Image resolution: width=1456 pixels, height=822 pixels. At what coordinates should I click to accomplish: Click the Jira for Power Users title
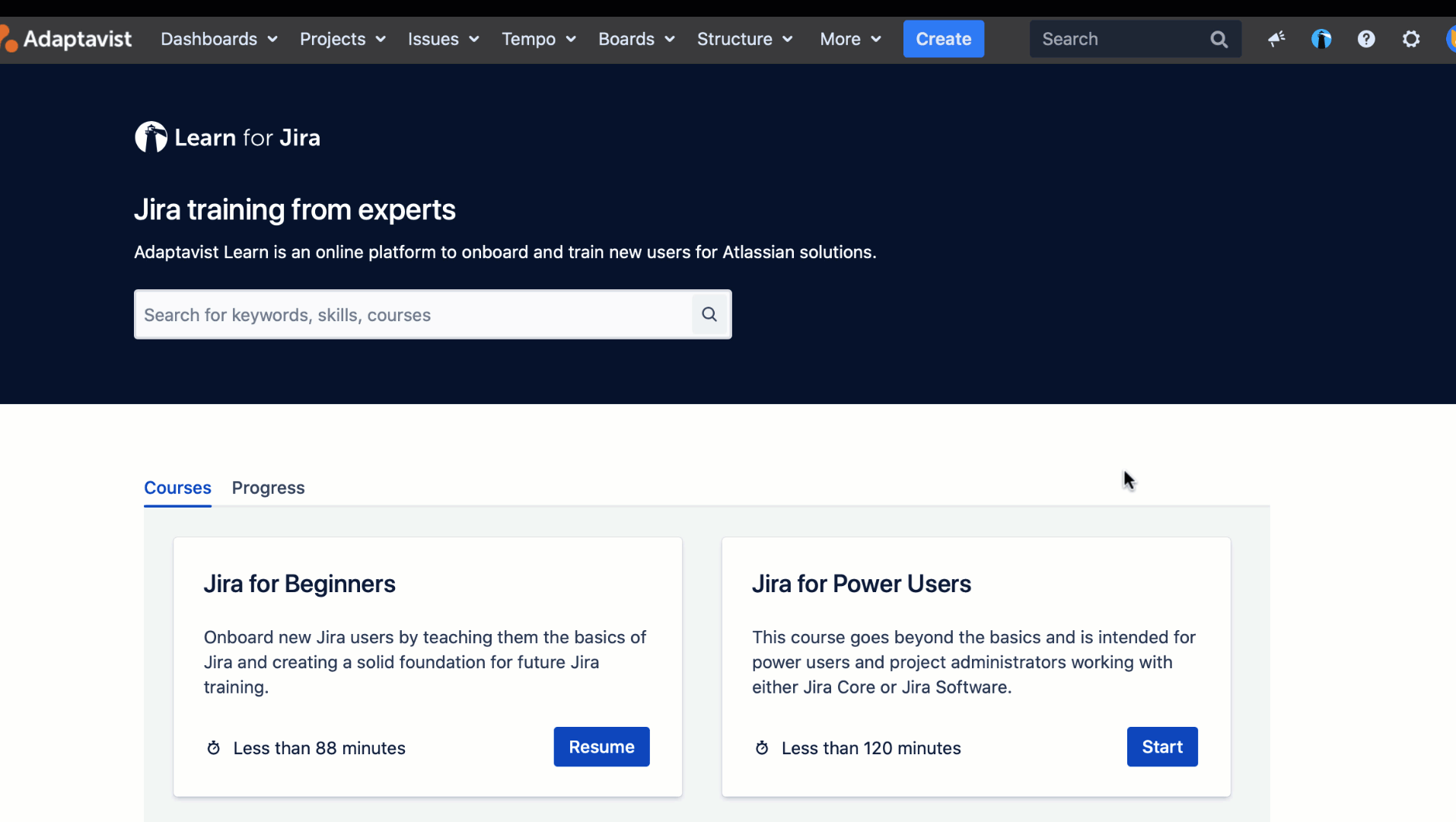[x=862, y=584]
